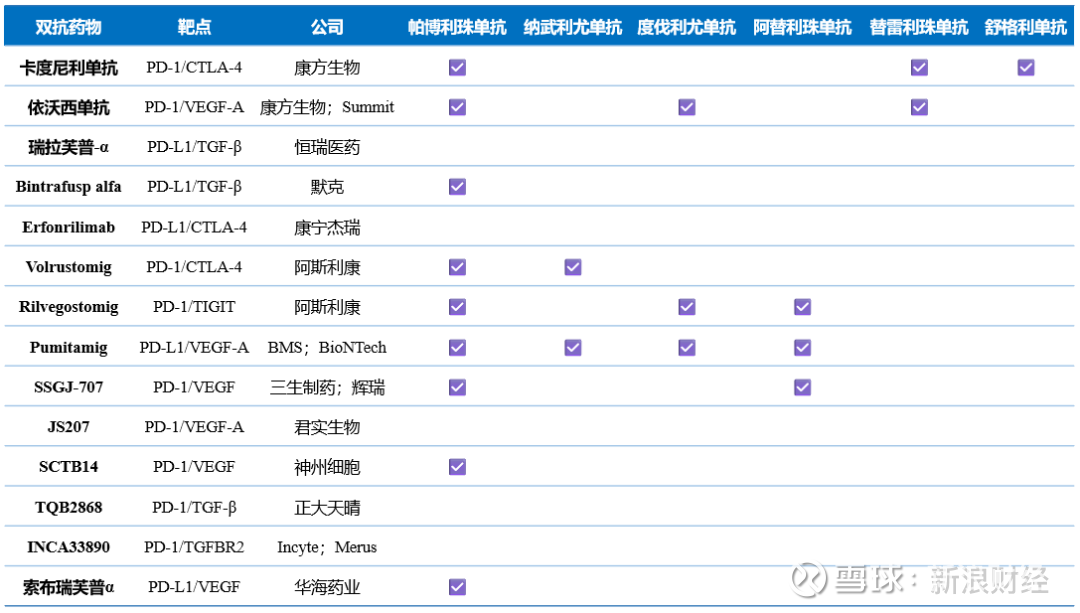
Task: Uncheck SSGJ-707 box under 帕博利珠单抗
Action: (x=457, y=388)
